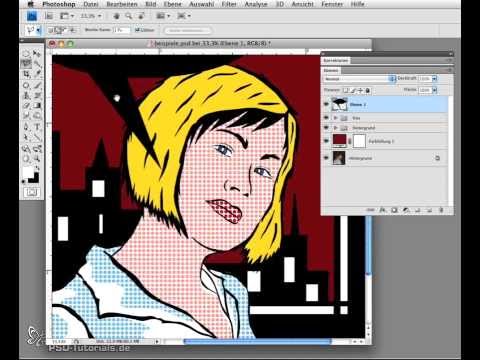
Task: Add layer mask button in Ebenen panel
Action: point(394,210)
